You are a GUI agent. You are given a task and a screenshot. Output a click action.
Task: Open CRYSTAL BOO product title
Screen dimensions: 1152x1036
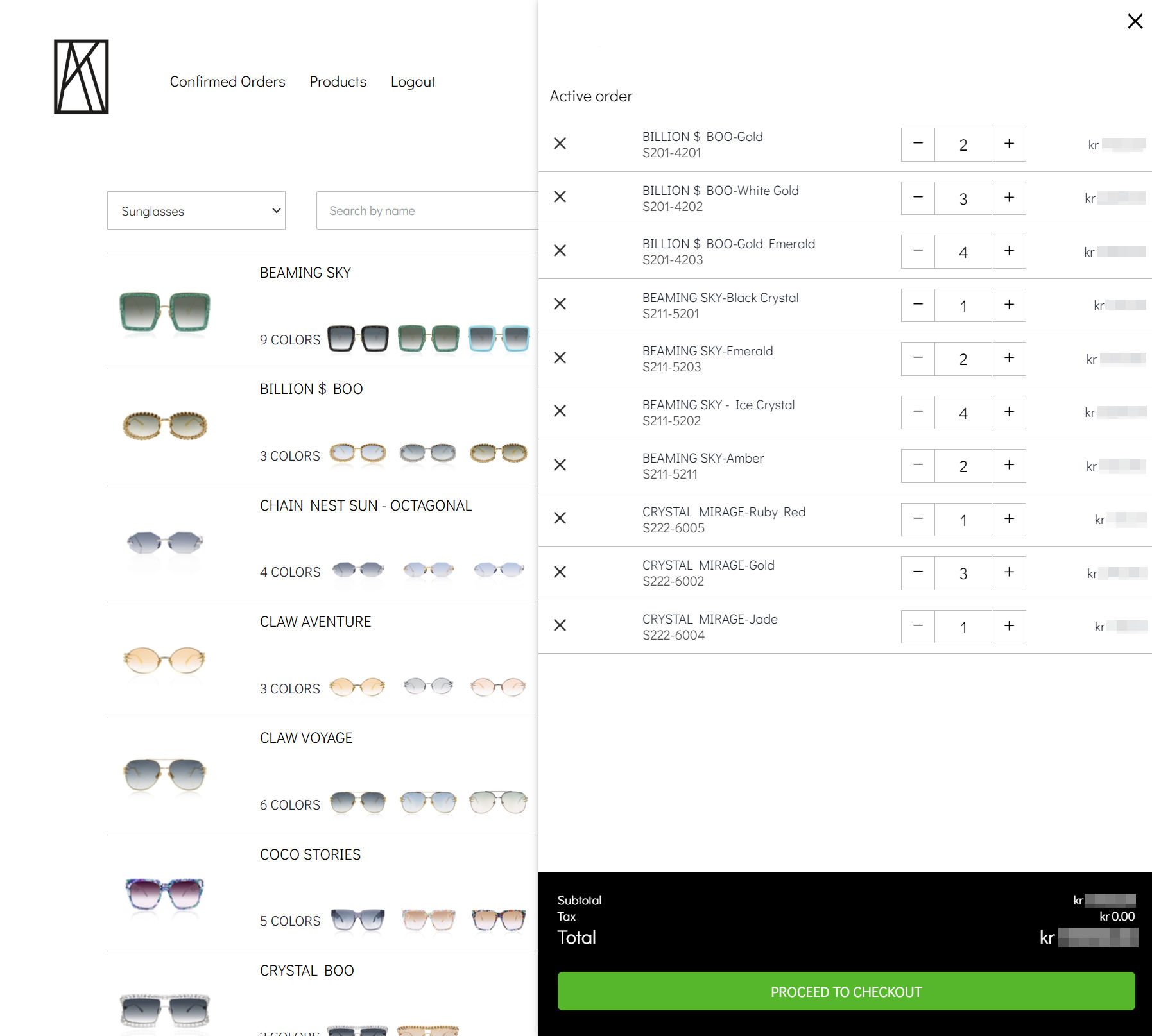coord(307,971)
